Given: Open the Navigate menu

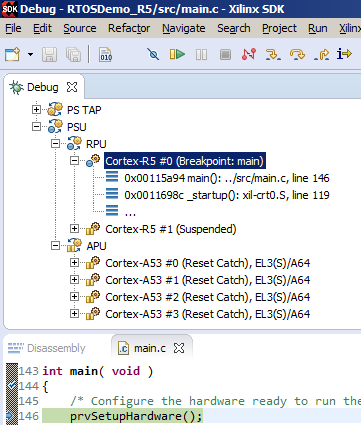Looking at the screenshot, I should click(184, 29).
